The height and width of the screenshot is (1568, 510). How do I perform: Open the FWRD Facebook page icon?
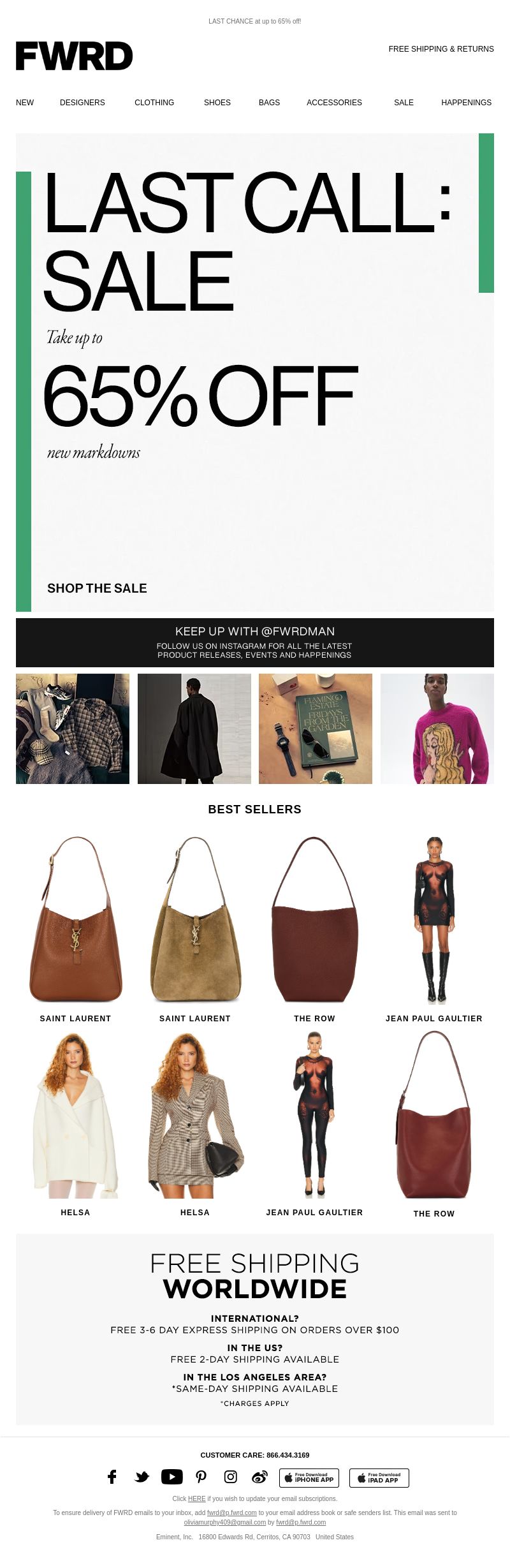[x=112, y=1477]
